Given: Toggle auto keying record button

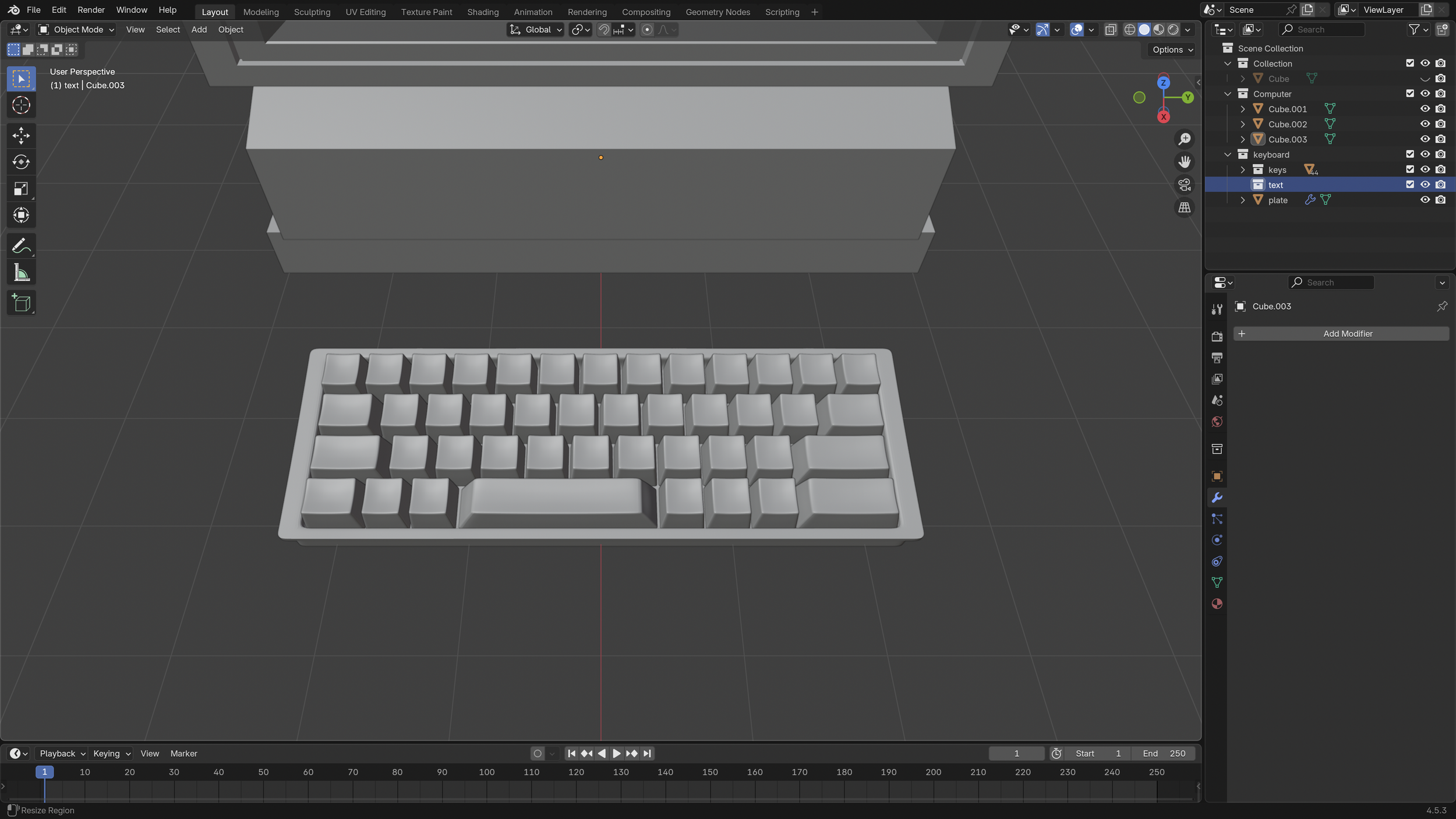Looking at the screenshot, I should coord(538,754).
